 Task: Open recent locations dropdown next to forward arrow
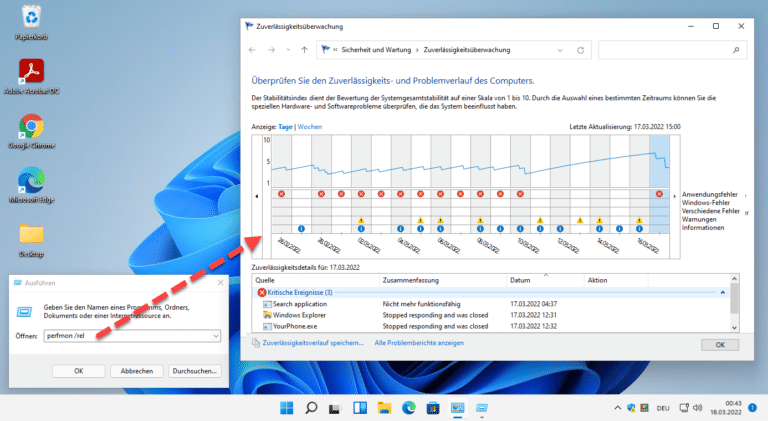288,50
